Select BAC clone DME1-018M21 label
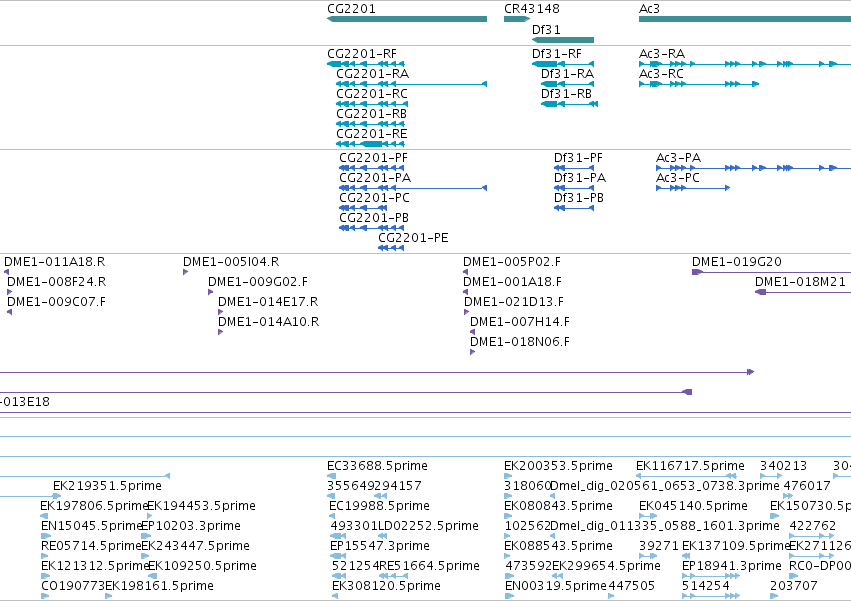Viewport: 851px width, 601px height. click(x=800, y=282)
